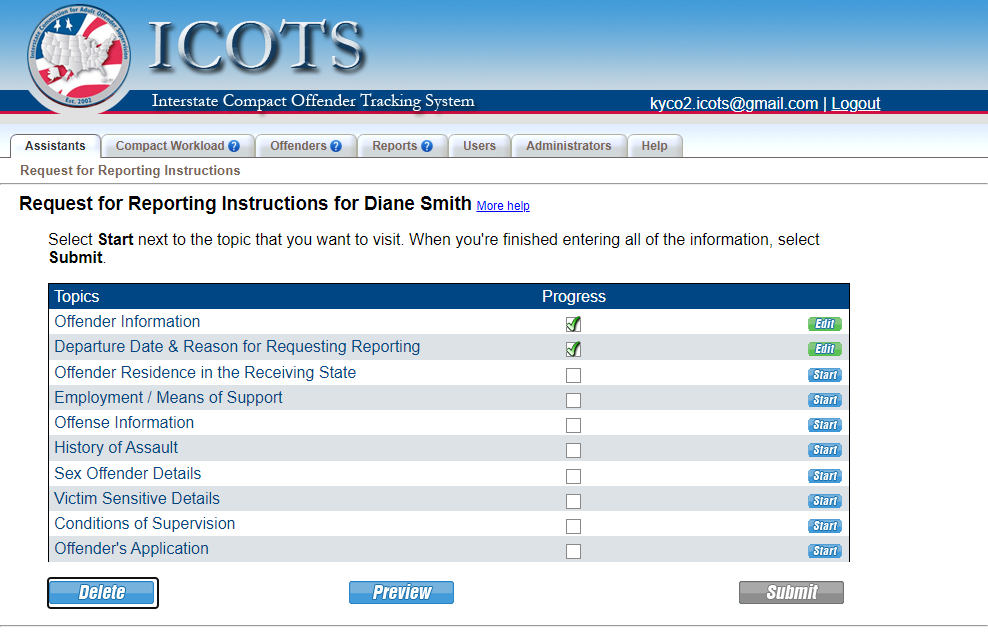Start the Offense Information topic

tap(825, 425)
